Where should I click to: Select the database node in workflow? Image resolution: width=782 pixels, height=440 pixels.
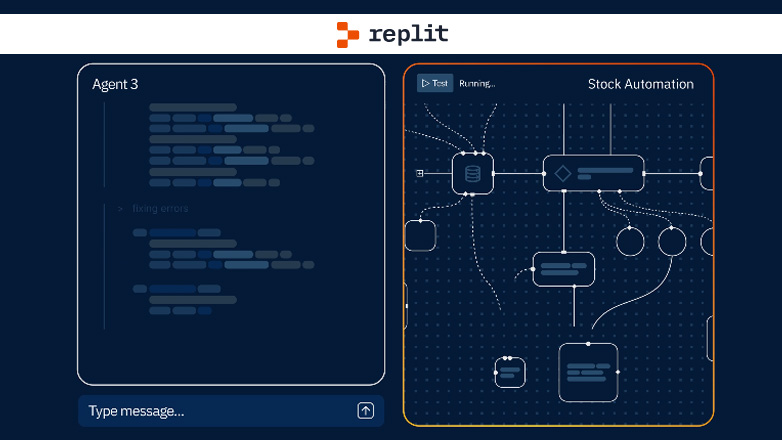pyautogui.click(x=473, y=174)
